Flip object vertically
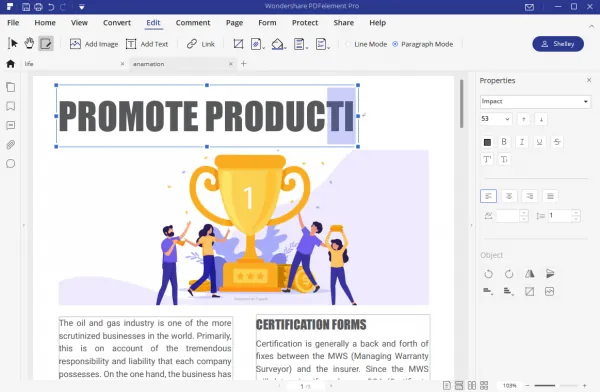The height and width of the screenshot is (392, 600). coord(550,274)
